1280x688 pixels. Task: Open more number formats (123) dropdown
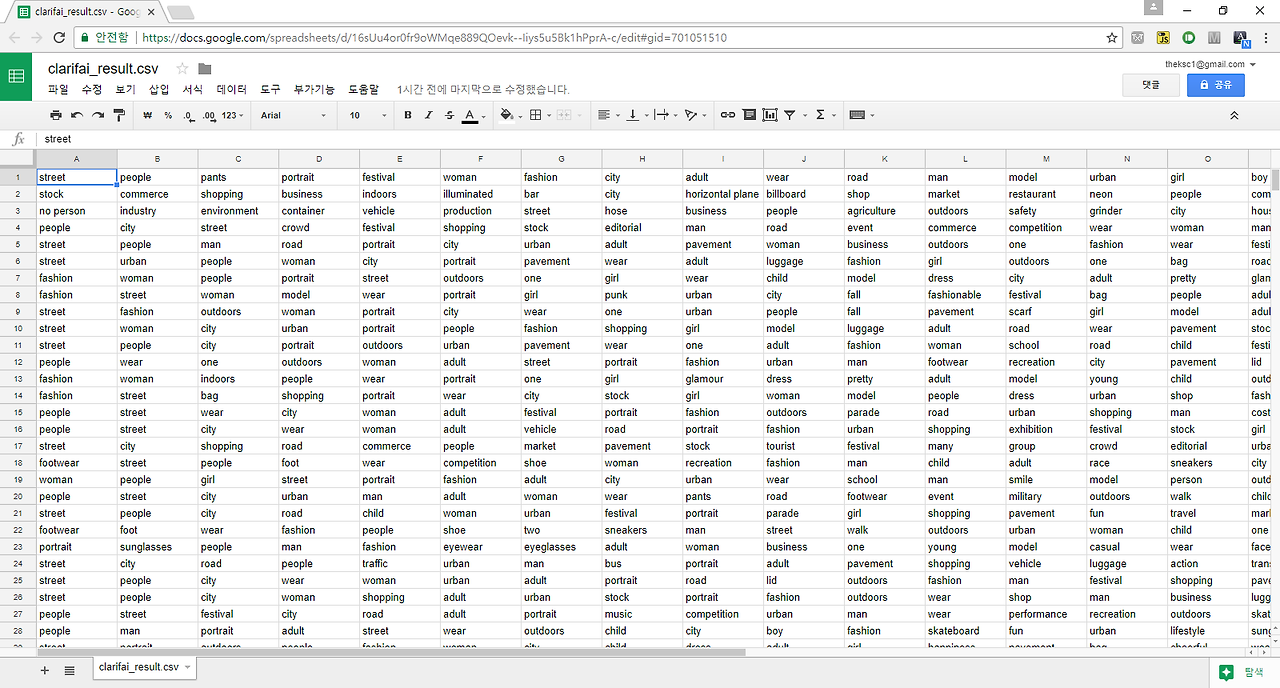(x=232, y=116)
